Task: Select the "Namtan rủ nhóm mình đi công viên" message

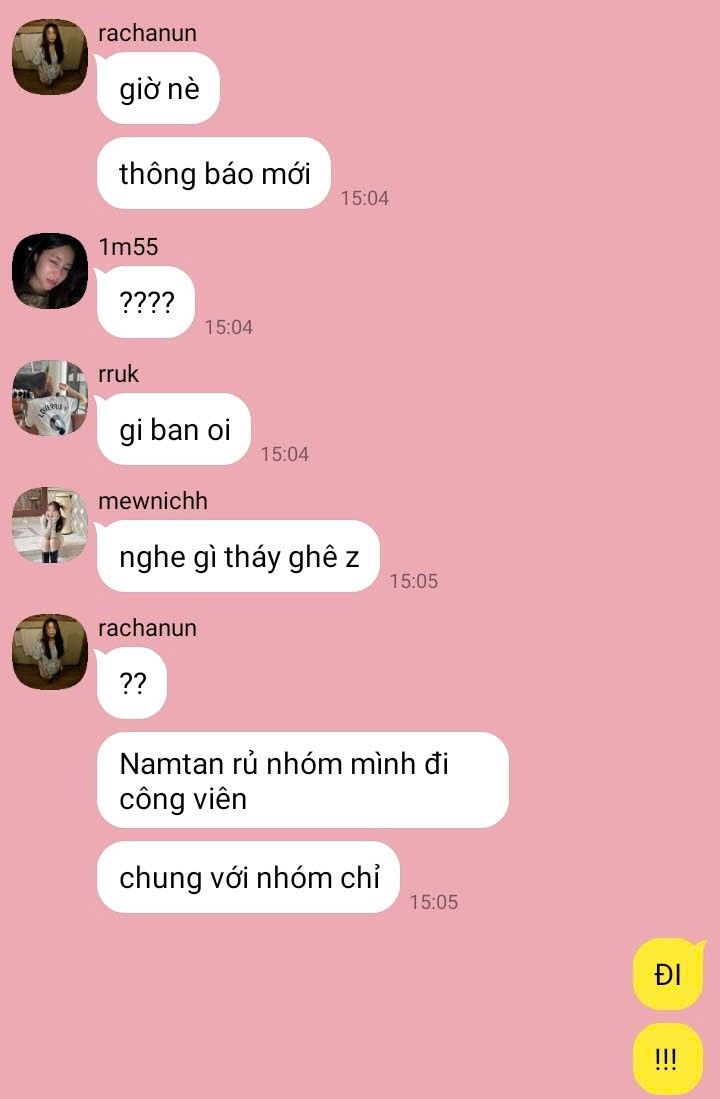Action: [x=303, y=780]
